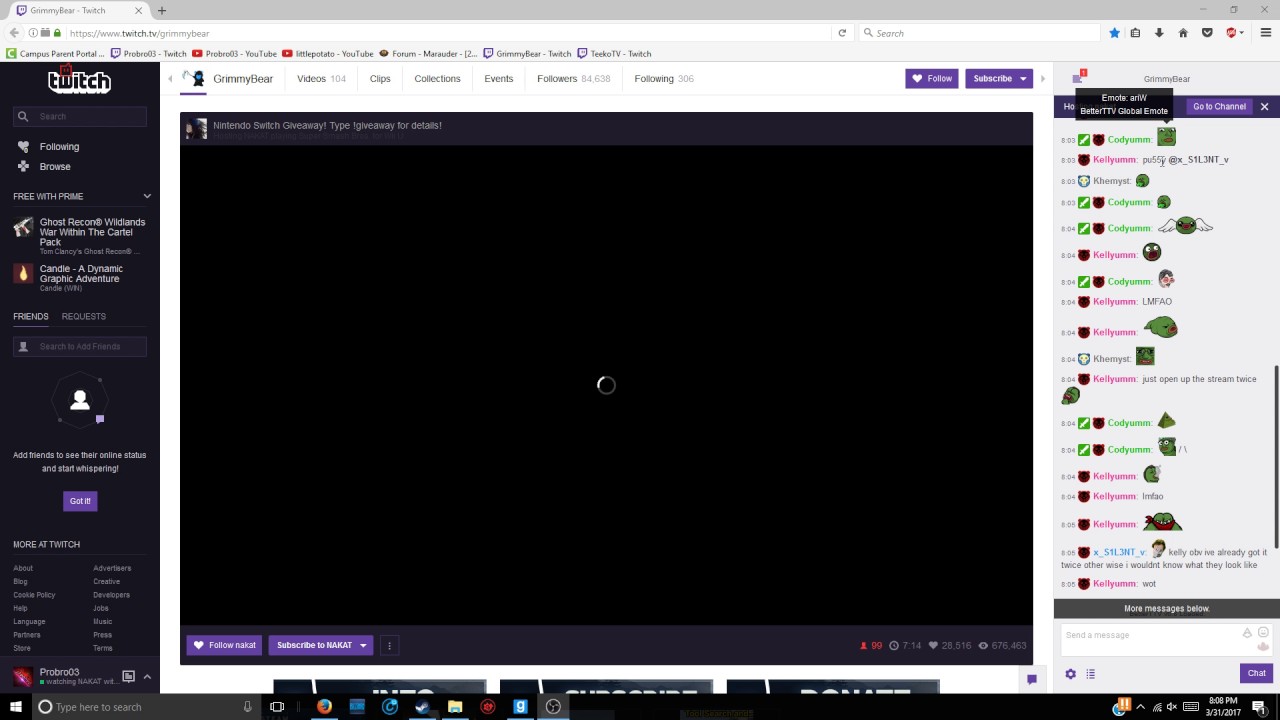Dismiss the hosting banner with X
The height and width of the screenshot is (720, 1280).
[x=1264, y=106]
